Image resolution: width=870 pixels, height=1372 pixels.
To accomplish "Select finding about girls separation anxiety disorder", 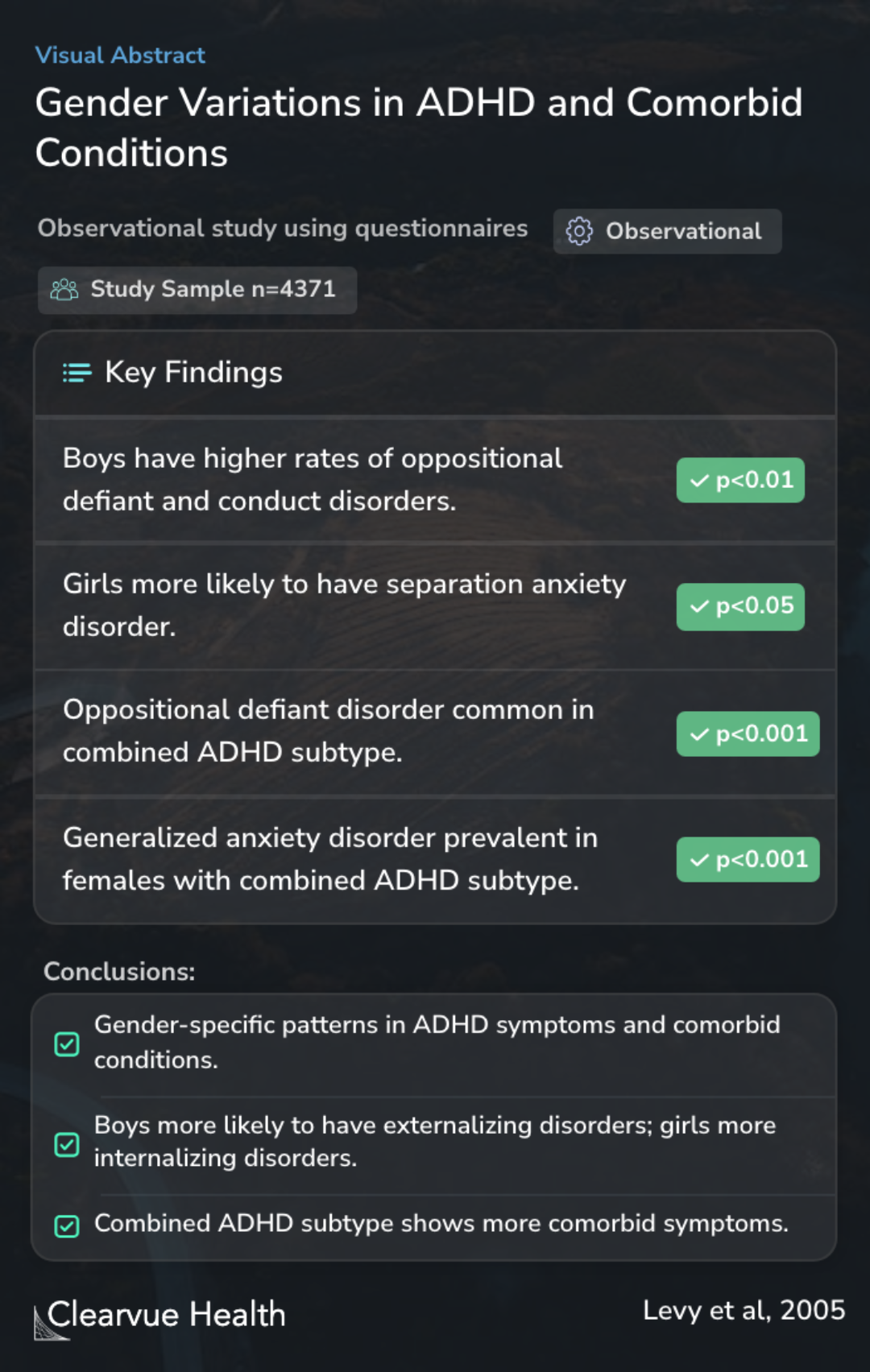I will pos(435,605).
